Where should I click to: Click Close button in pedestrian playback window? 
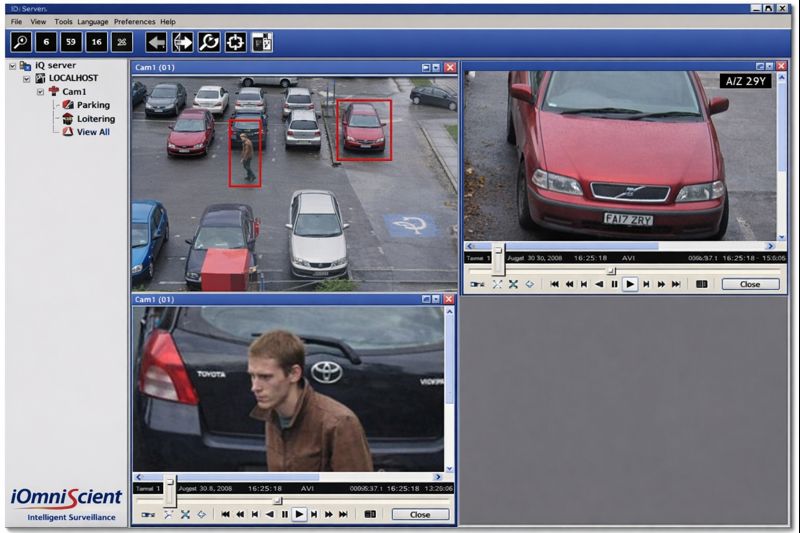point(420,515)
